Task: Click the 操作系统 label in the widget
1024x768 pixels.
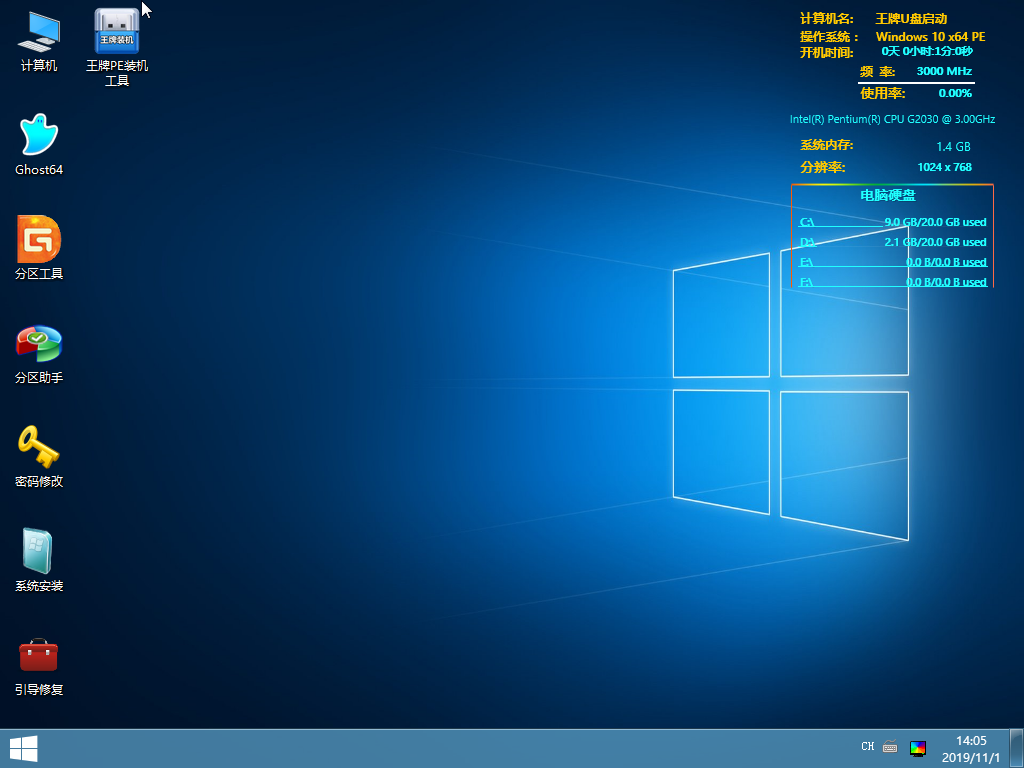Action: pyautogui.click(x=829, y=37)
